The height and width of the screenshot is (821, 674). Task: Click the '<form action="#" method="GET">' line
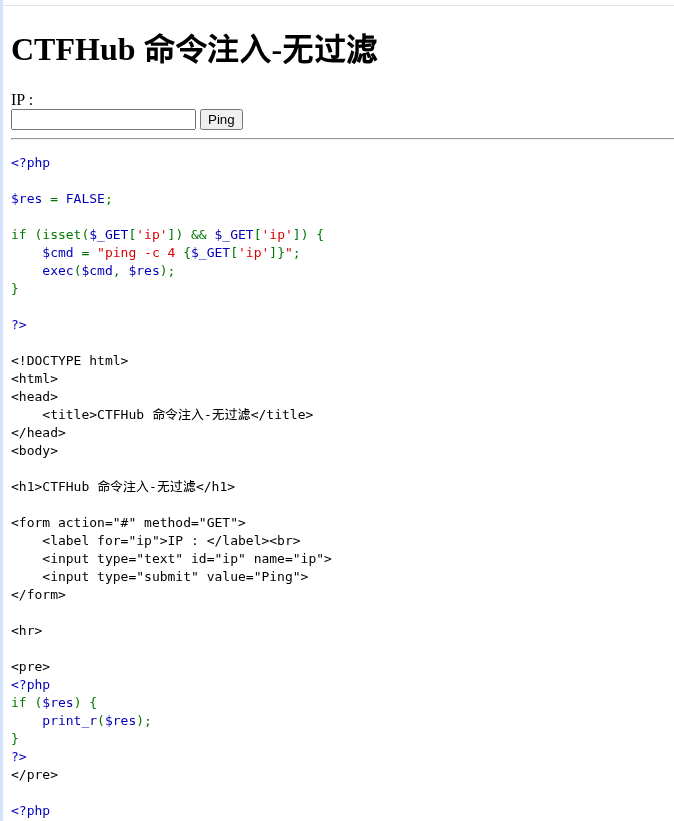pos(128,523)
